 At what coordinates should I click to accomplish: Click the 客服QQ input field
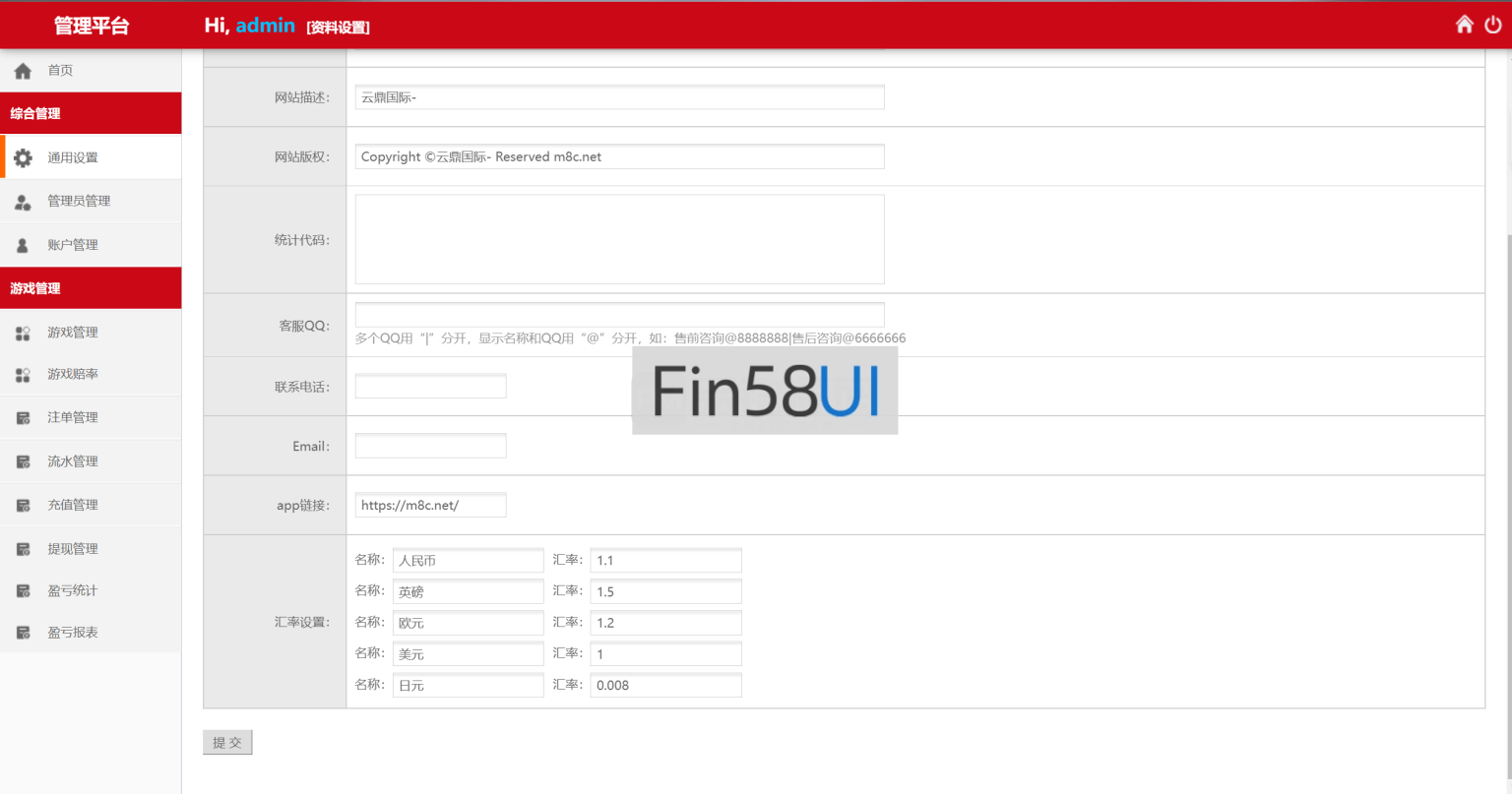(x=619, y=315)
